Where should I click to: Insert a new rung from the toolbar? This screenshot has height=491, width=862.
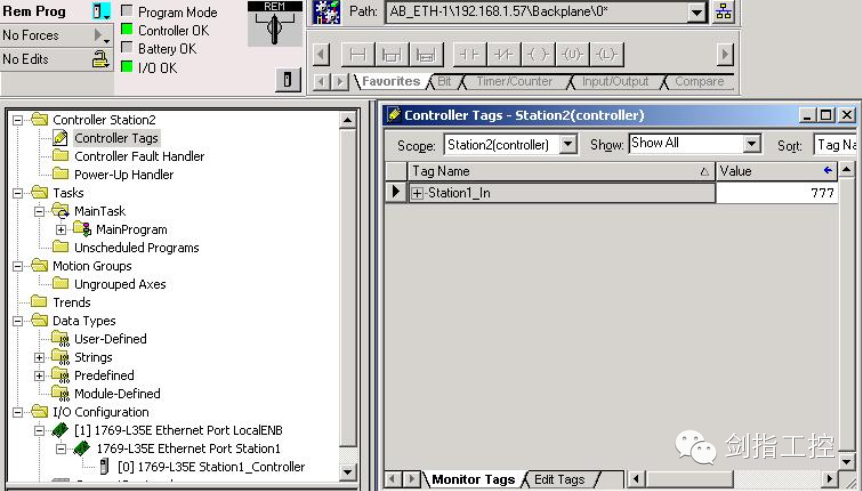click(357, 54)
